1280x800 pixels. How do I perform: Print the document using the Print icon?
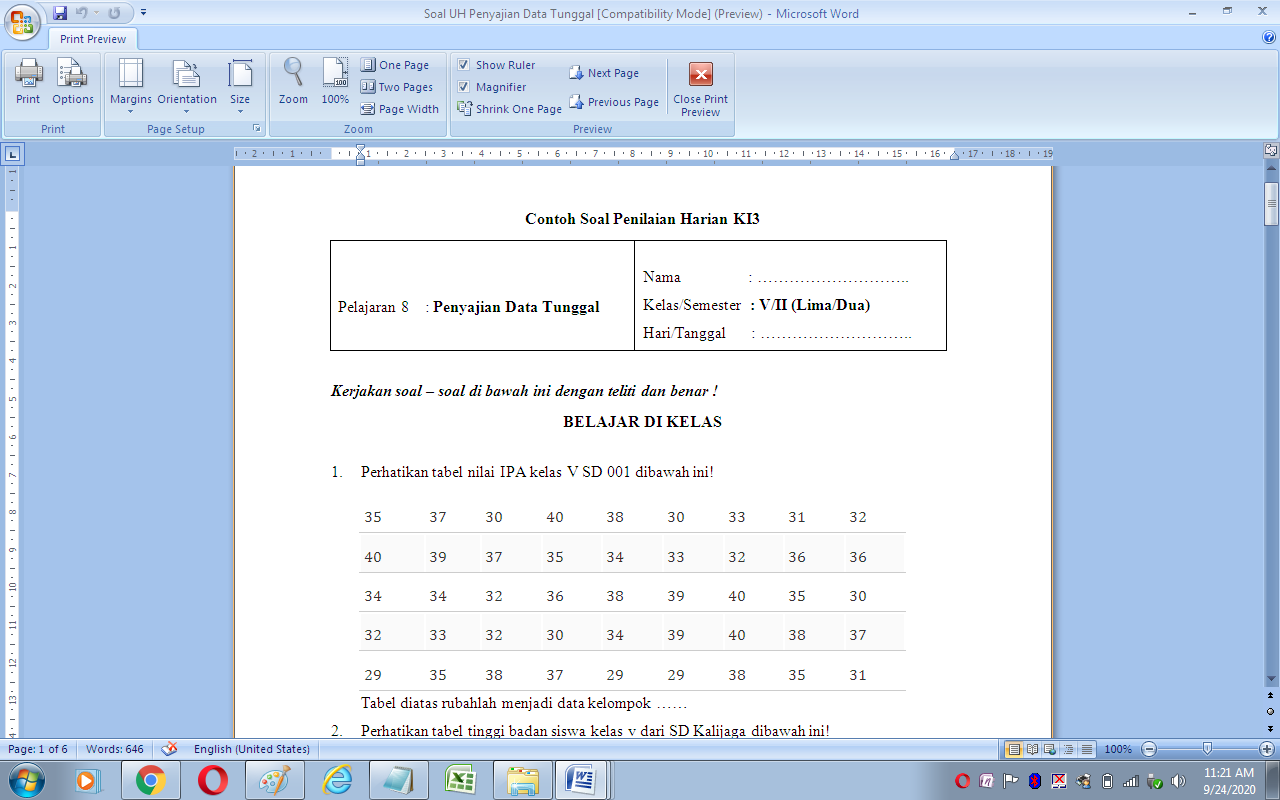(x=28, y=81)
